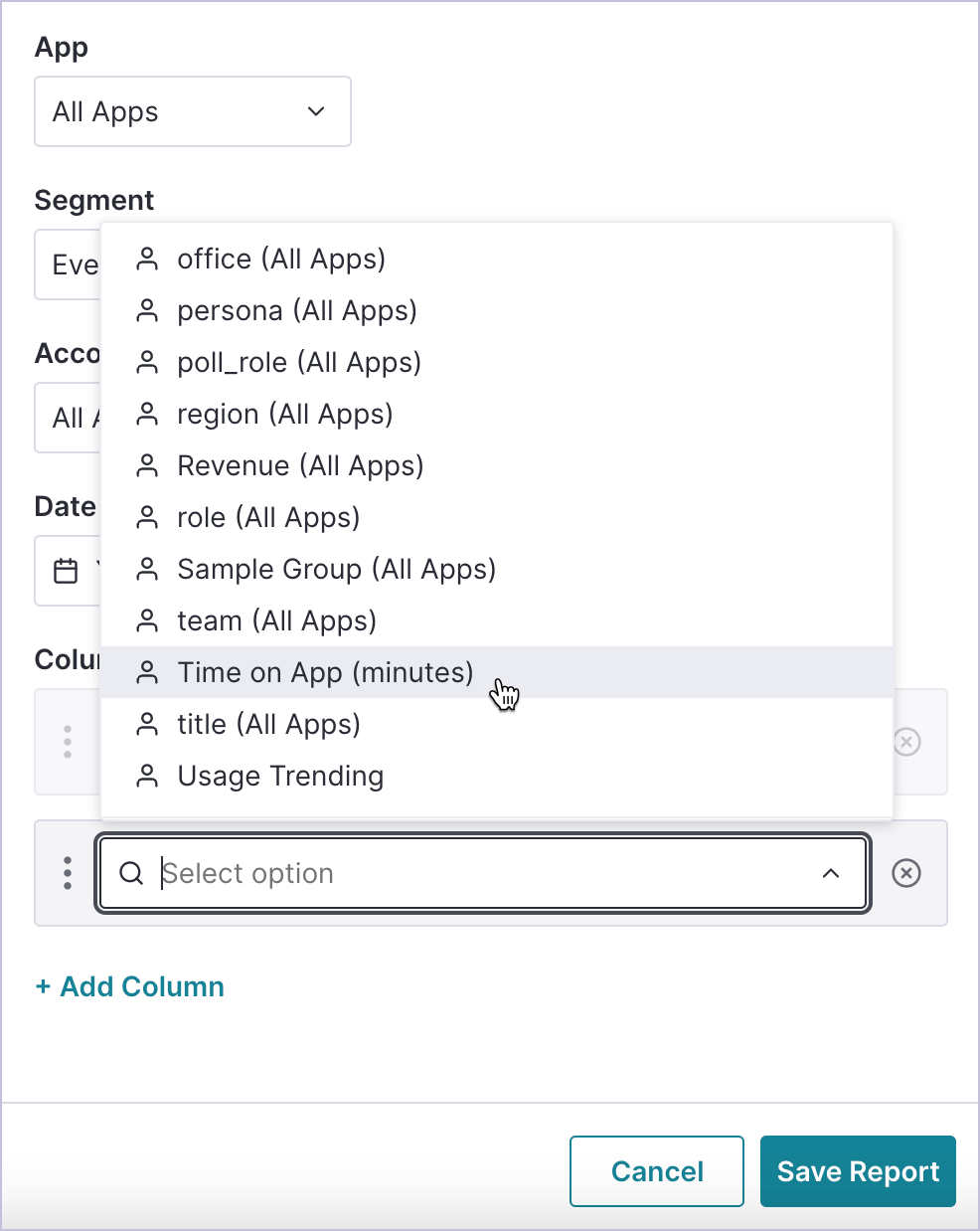Select Usage Trending from the options
This screenshot has height=1231, width=980.
[279, 776]
